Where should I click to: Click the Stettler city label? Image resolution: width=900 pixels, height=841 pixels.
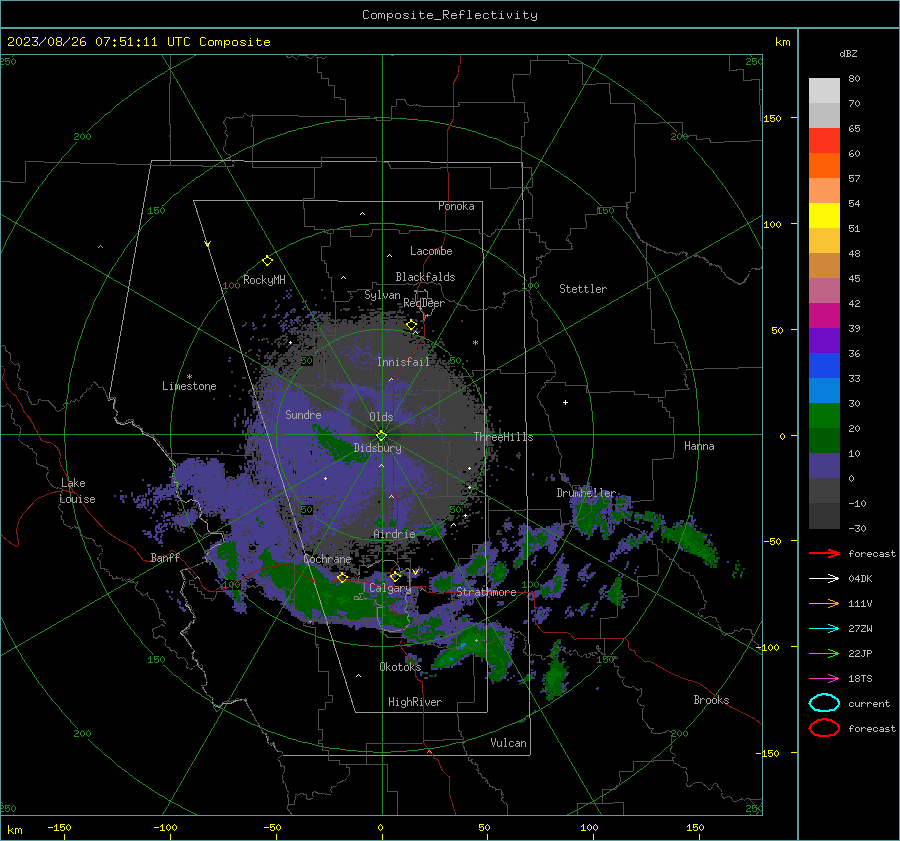tap(583, 289)
